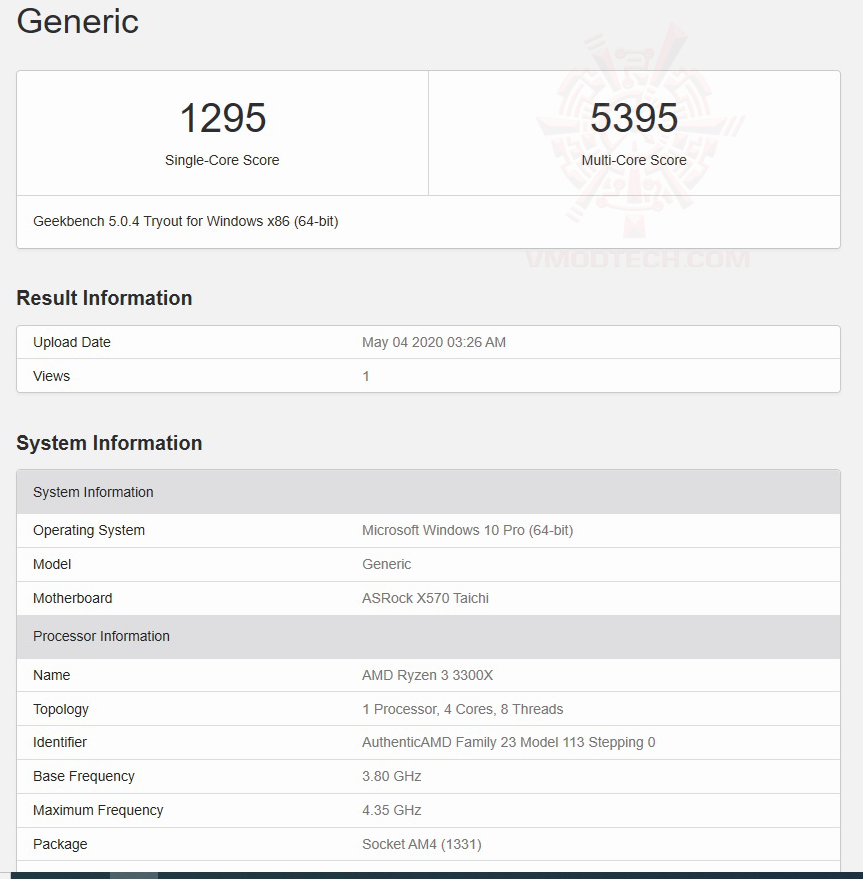
Task: Click the ASRock X570 Taichi motherboard value
Action: pyautogui.click(x=425, y=598)
